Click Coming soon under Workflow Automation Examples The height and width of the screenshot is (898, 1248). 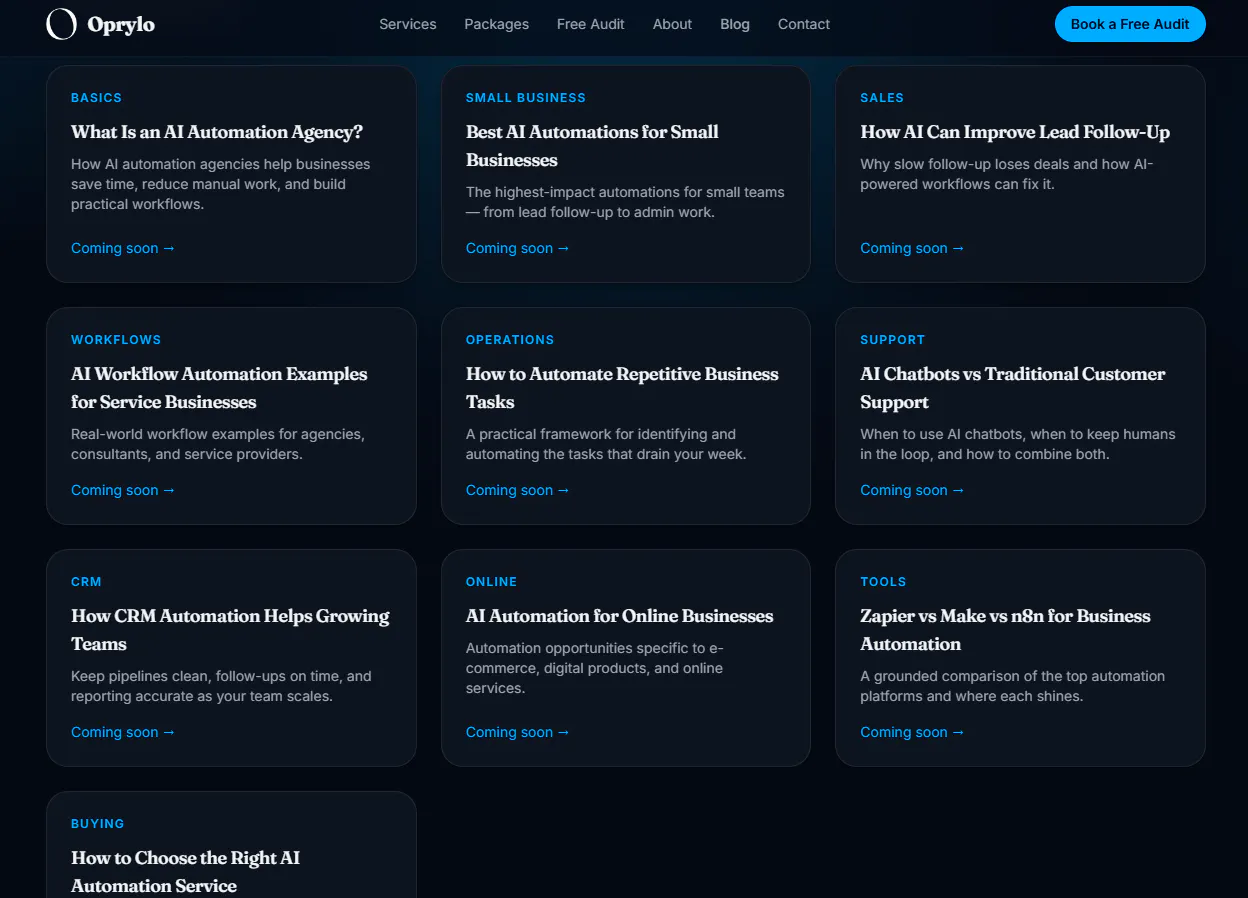click(123, 490)
